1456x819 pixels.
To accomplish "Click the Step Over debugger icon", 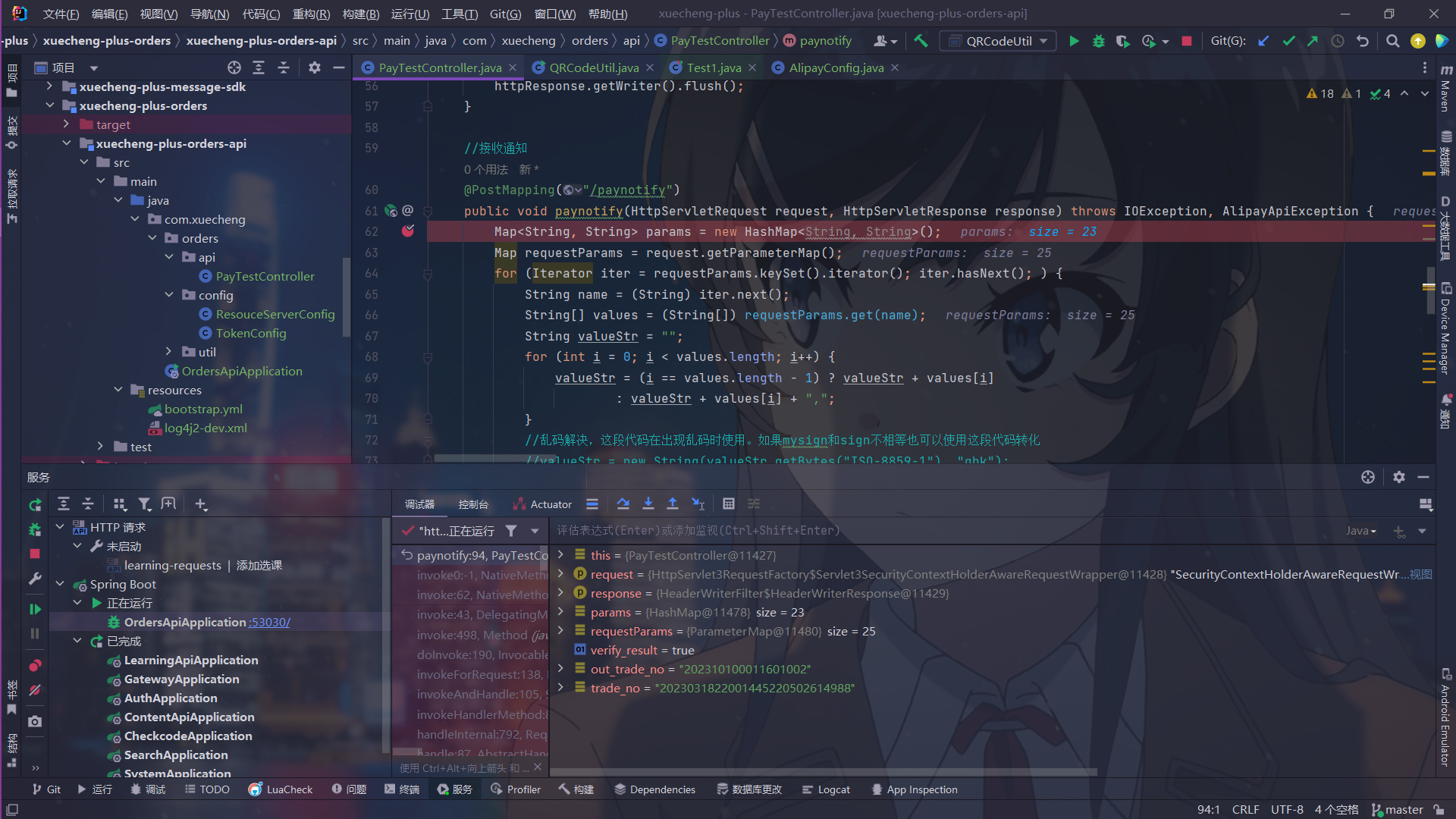I will click(x=623, y=504).
